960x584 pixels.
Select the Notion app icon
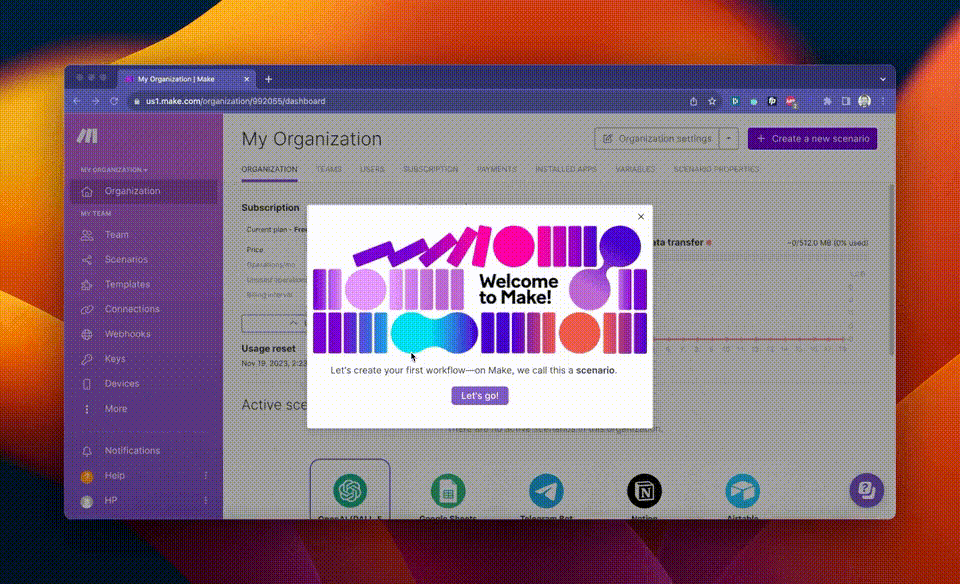point(644,491)
